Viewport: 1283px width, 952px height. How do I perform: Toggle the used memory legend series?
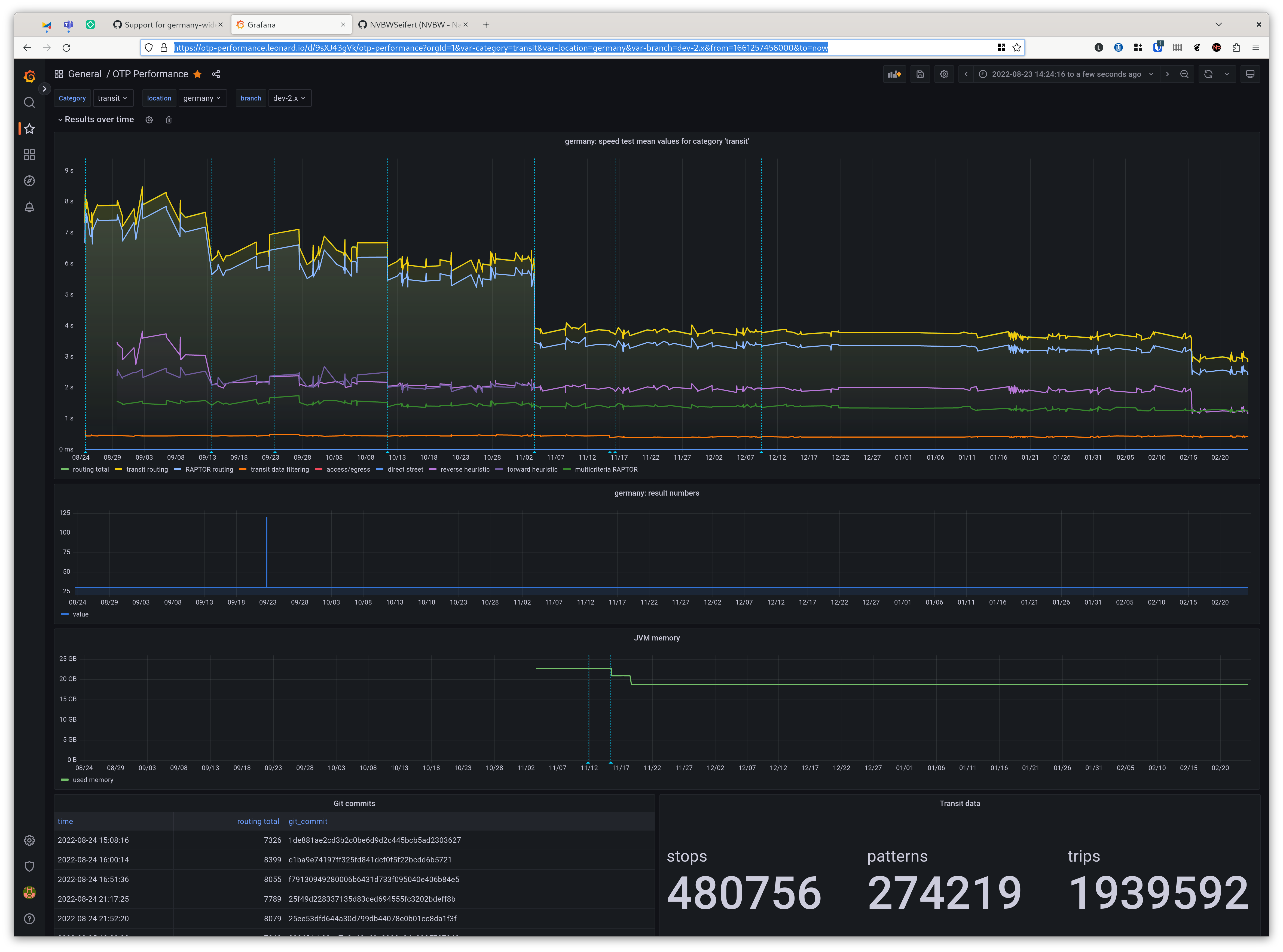(x=93, y=780)
